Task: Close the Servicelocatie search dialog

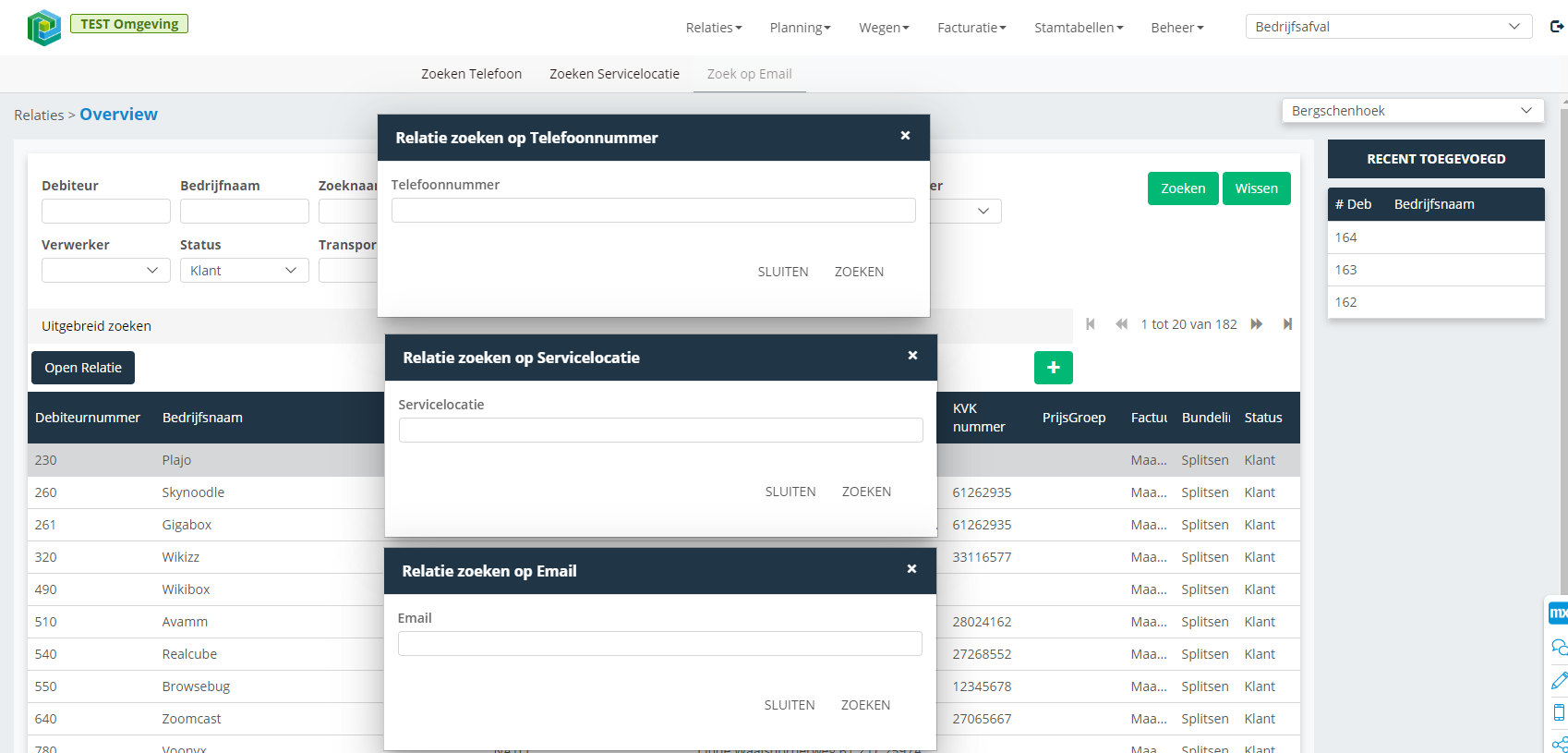Action: (x=912, y=356)
